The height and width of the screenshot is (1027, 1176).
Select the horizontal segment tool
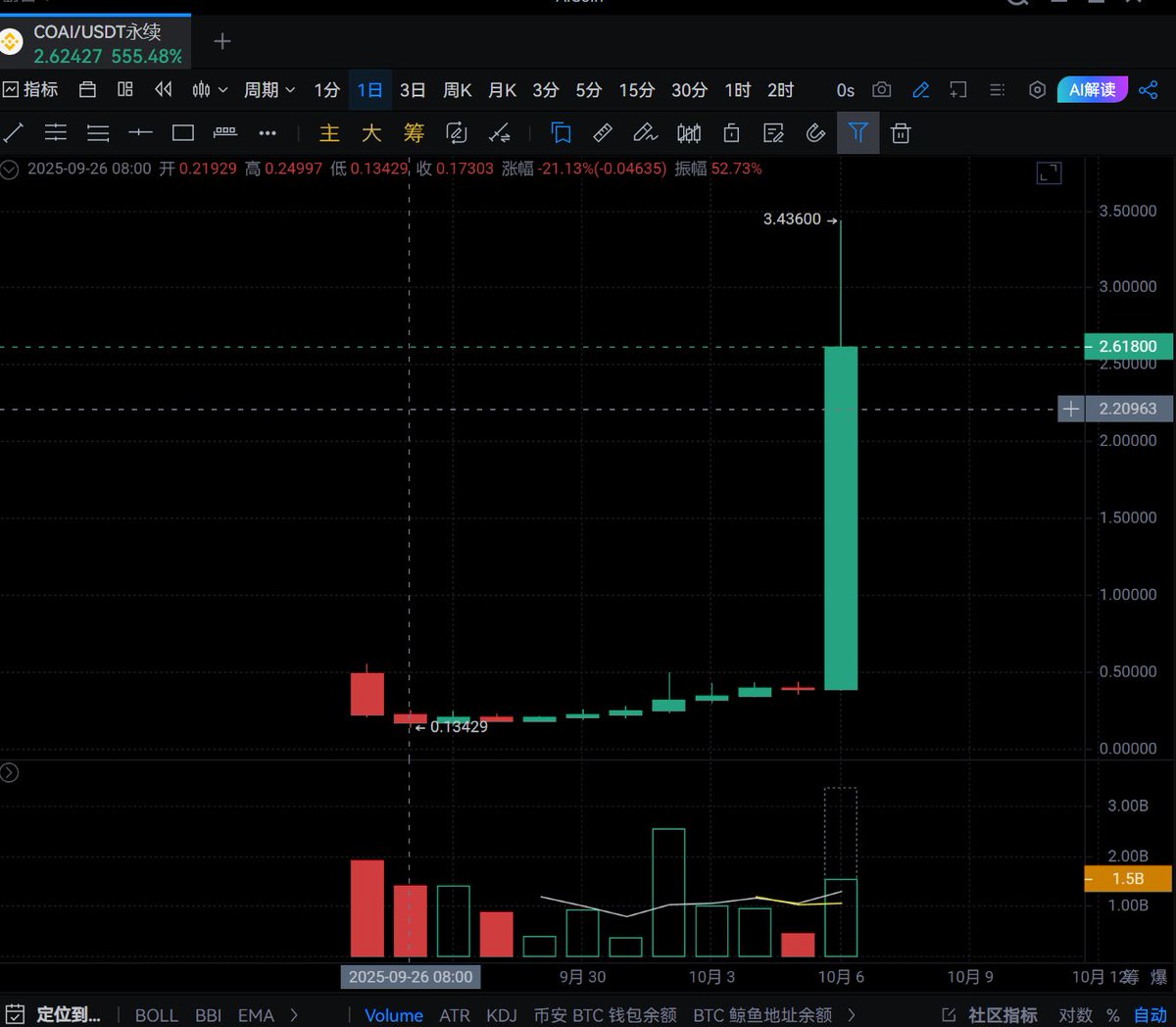[140, 133]
